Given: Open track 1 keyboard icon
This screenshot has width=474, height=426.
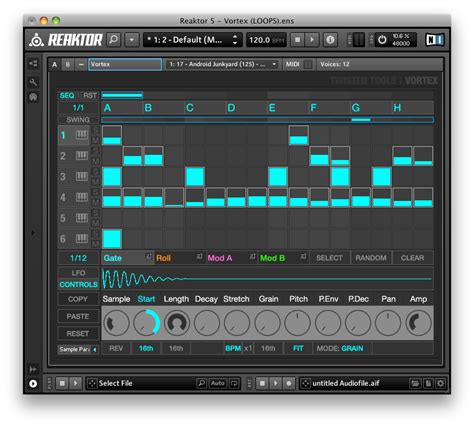Looking at the screenshot, I should (82, 135).
